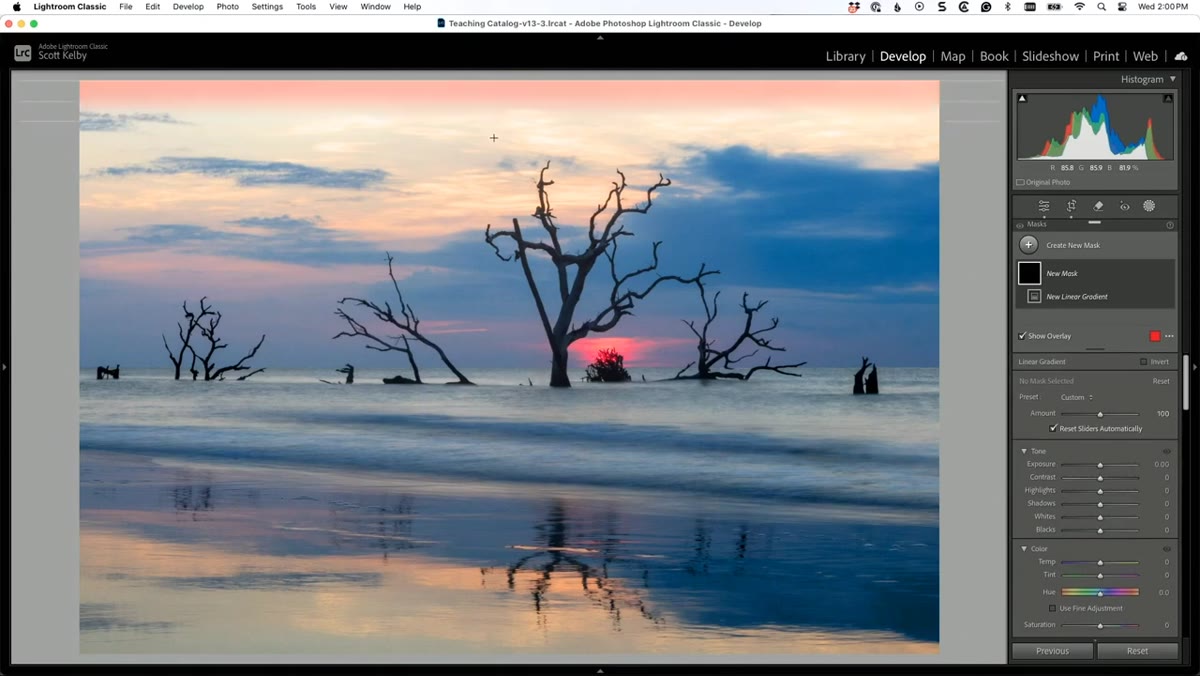
Task: Collapse the Histogram panel triangle
Action: coord(1173,79)
